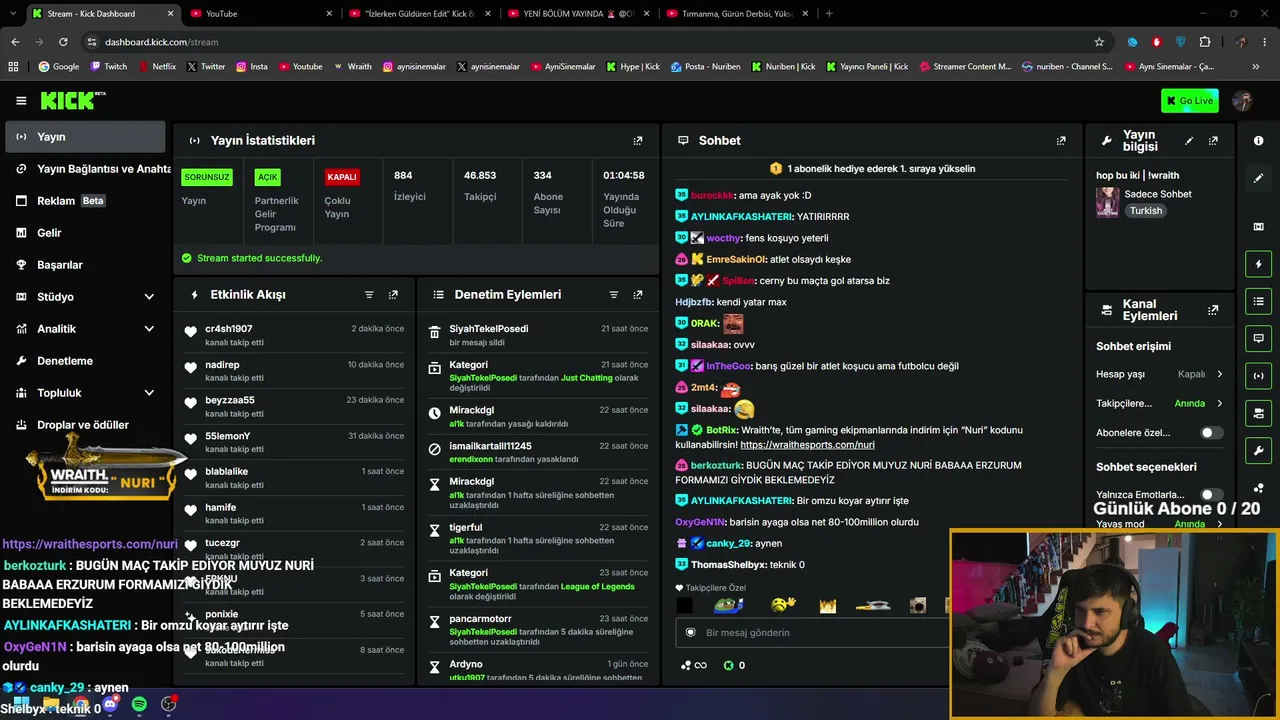Open Denetleme in the sidebar
The image size is (1280, 720).
tap(85, 361)
